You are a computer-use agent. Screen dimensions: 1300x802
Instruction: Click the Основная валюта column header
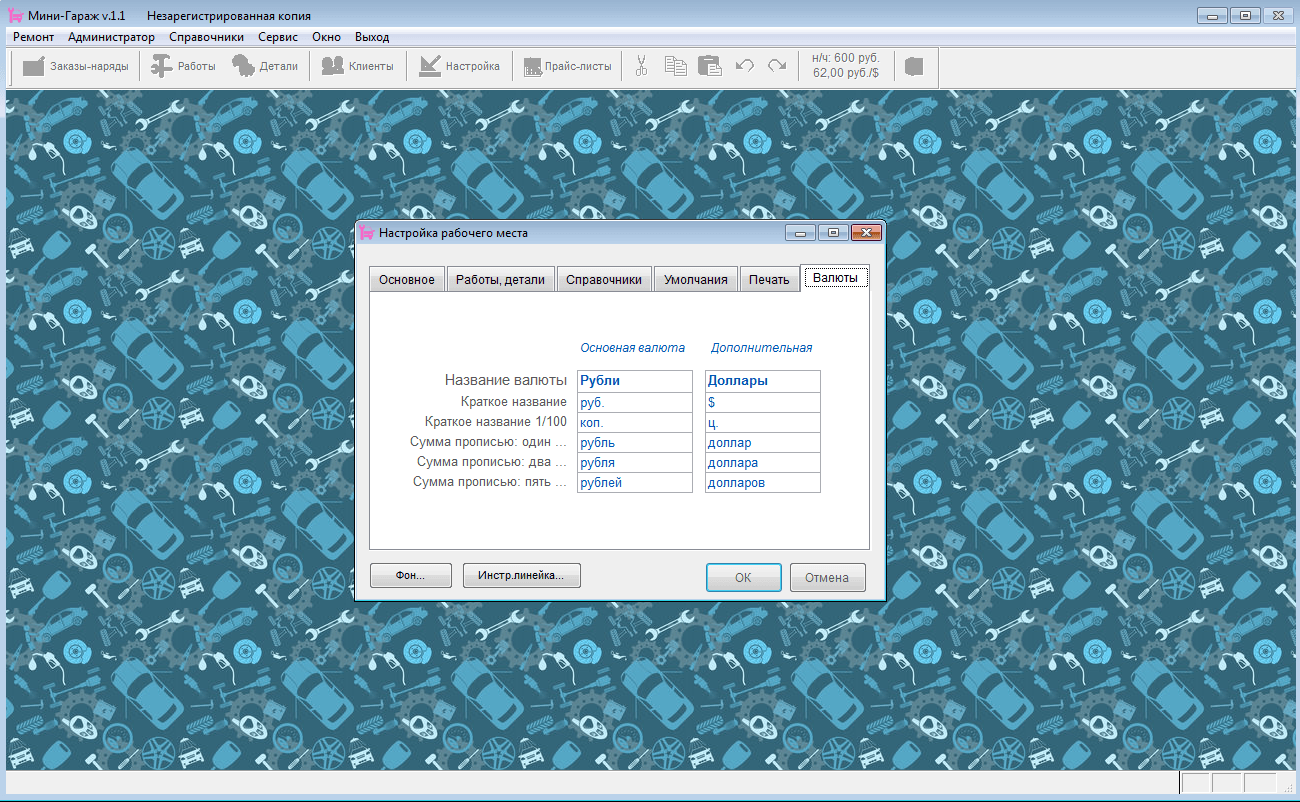633,348
